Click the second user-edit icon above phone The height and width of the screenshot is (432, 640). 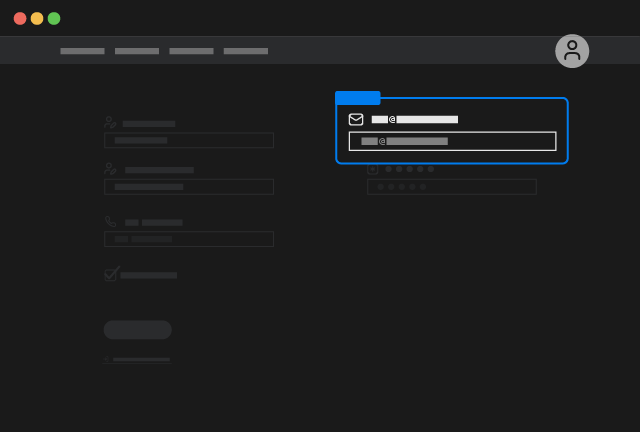(x=110, y=170)
